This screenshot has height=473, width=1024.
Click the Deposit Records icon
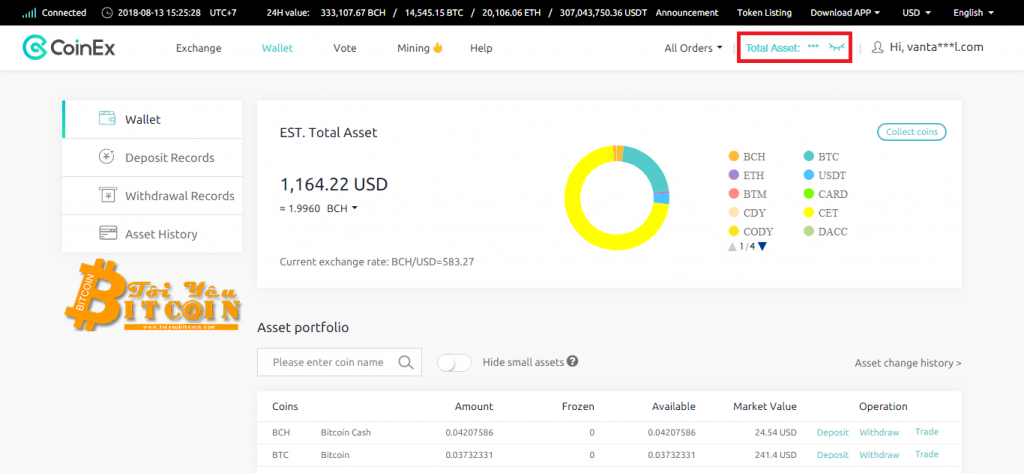coord(106,157)
